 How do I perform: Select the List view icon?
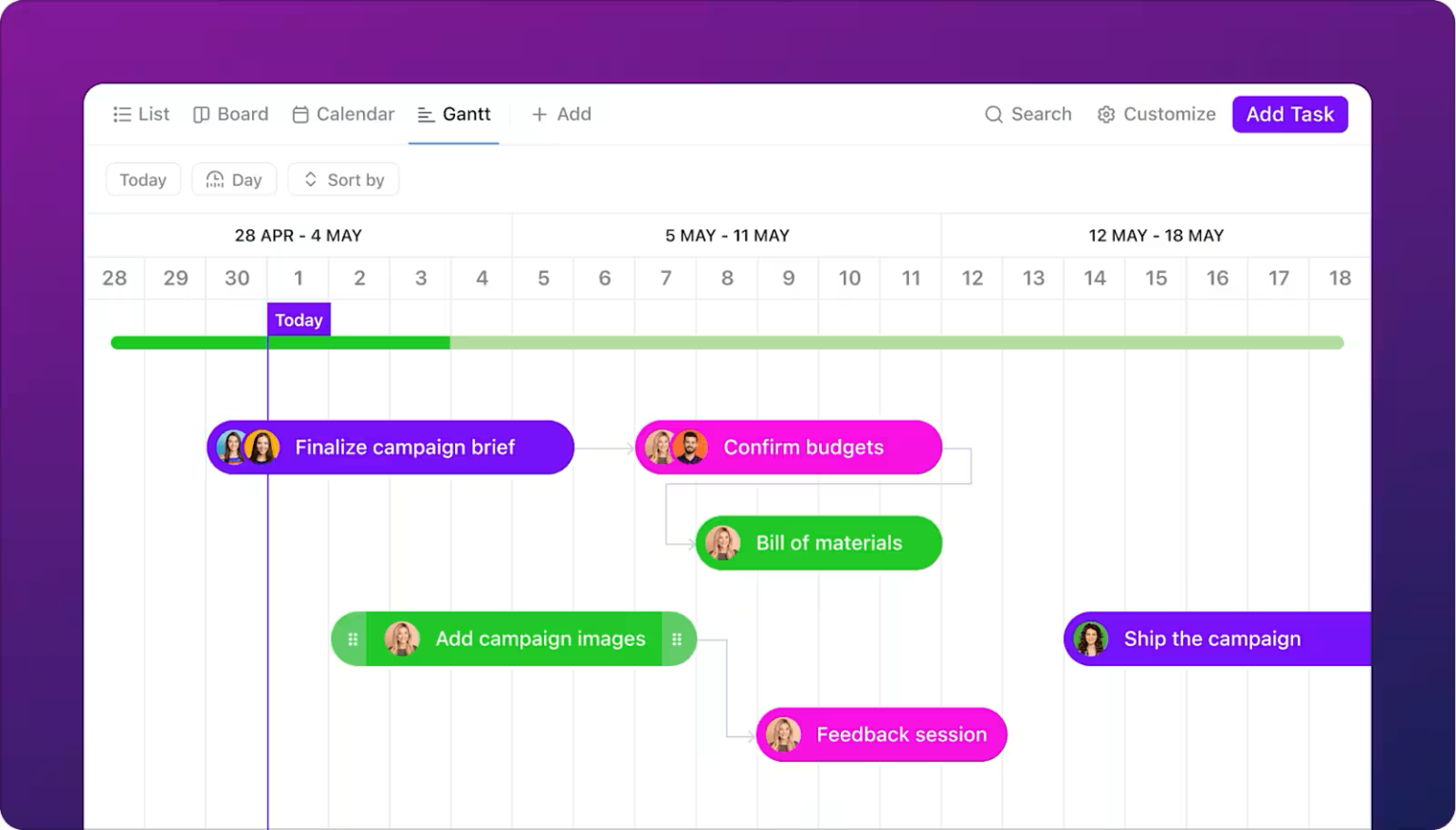[121, 114]
